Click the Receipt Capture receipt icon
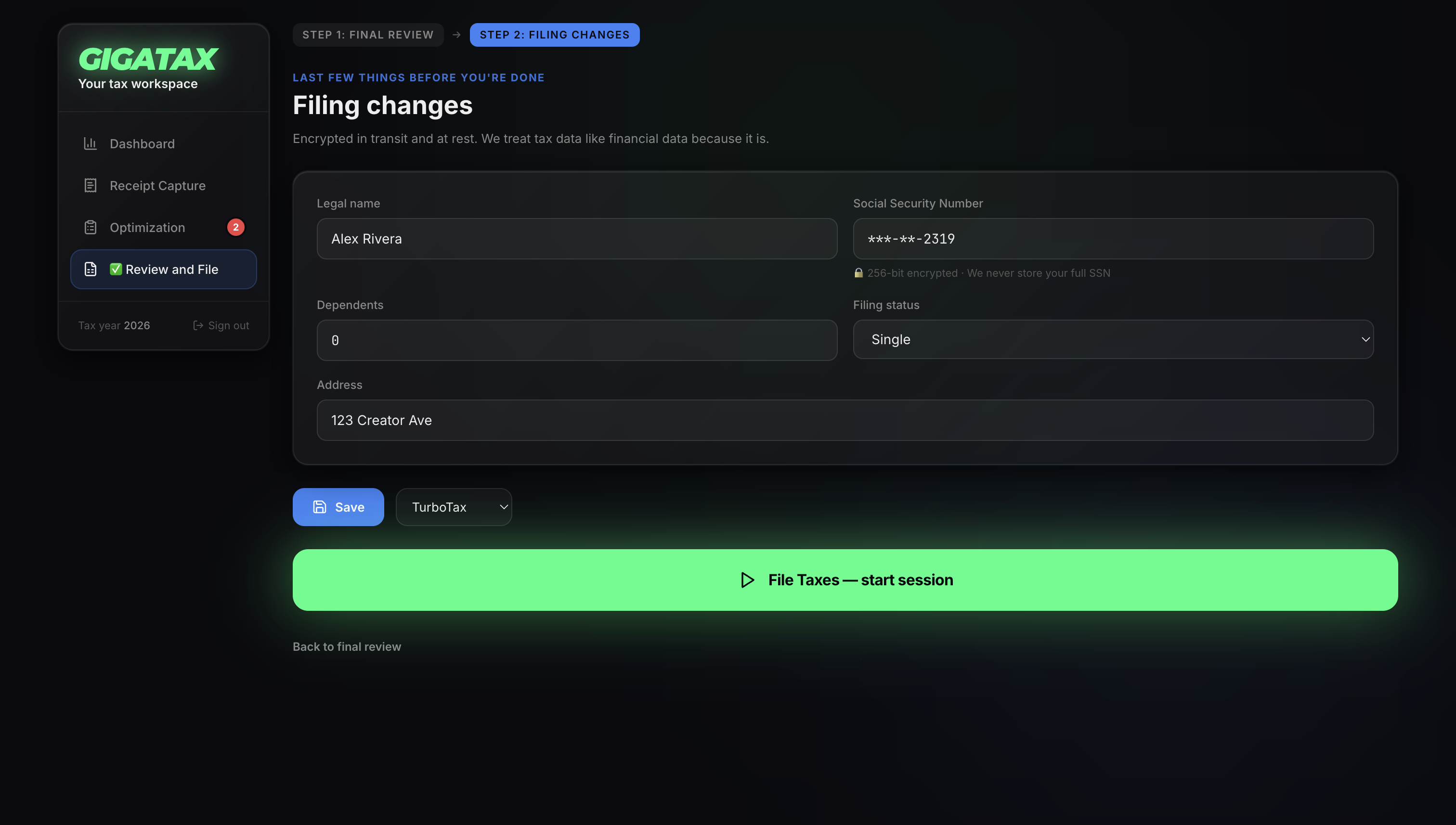The height and width of the screenshot is (825, 1456). click(x=90, y=186)
